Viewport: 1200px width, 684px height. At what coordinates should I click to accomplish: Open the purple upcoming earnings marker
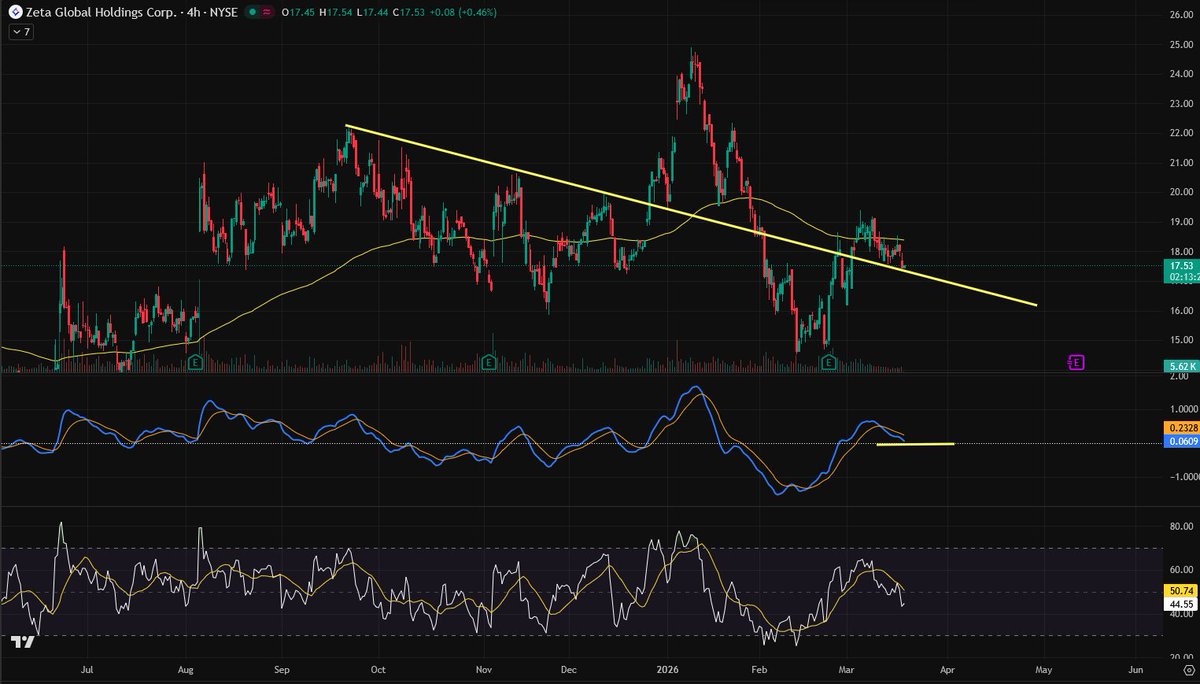click(x=1076, y=362)
